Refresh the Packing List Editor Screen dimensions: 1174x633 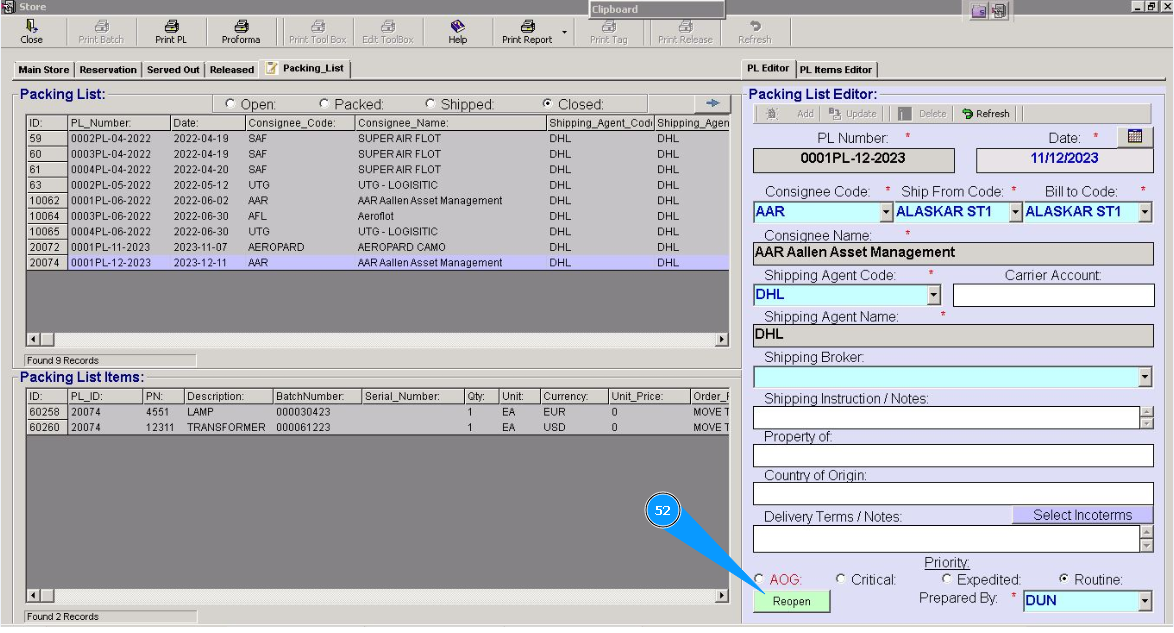(x=986, y=114)
